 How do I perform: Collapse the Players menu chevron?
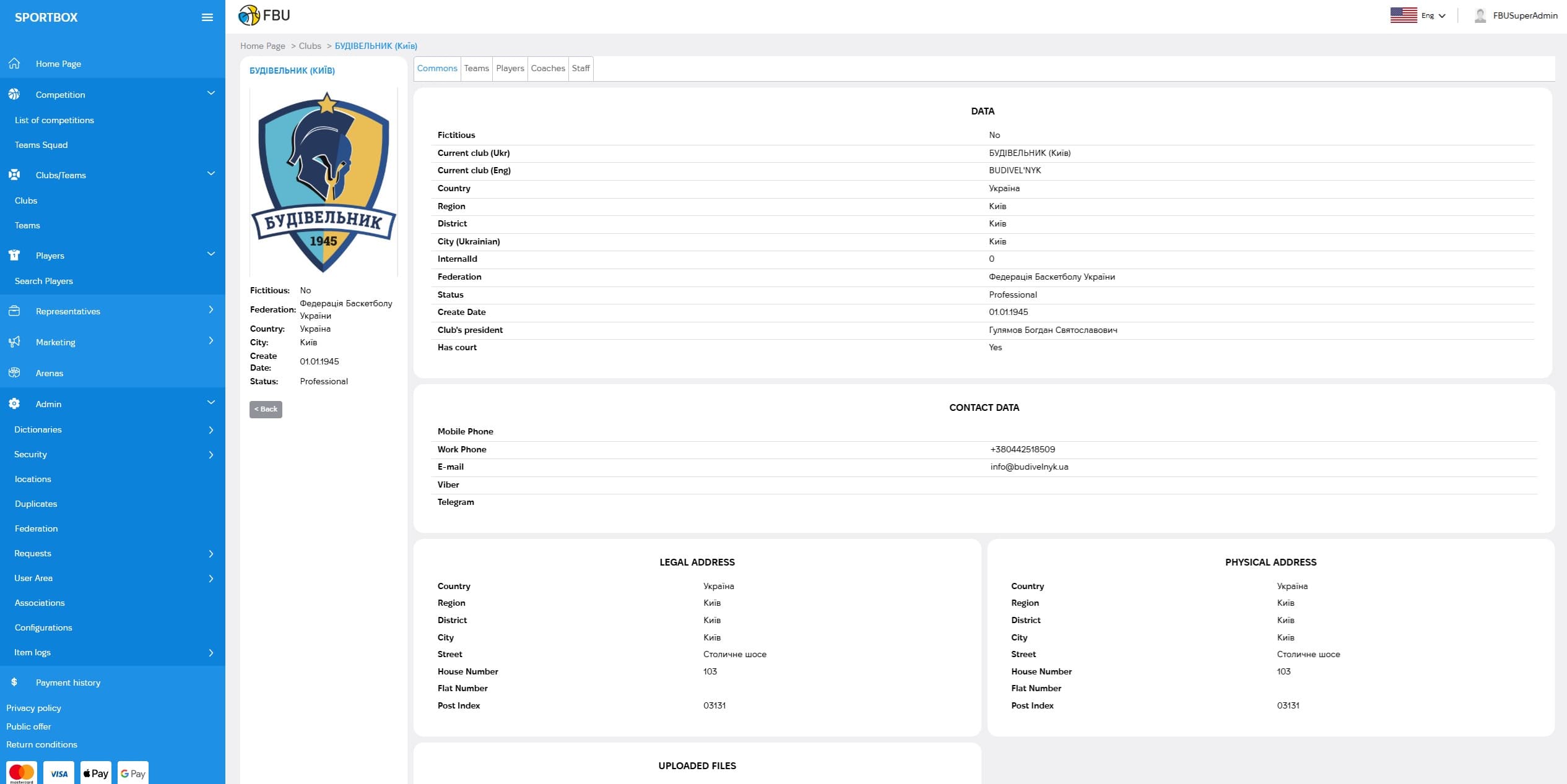point(211,254)
